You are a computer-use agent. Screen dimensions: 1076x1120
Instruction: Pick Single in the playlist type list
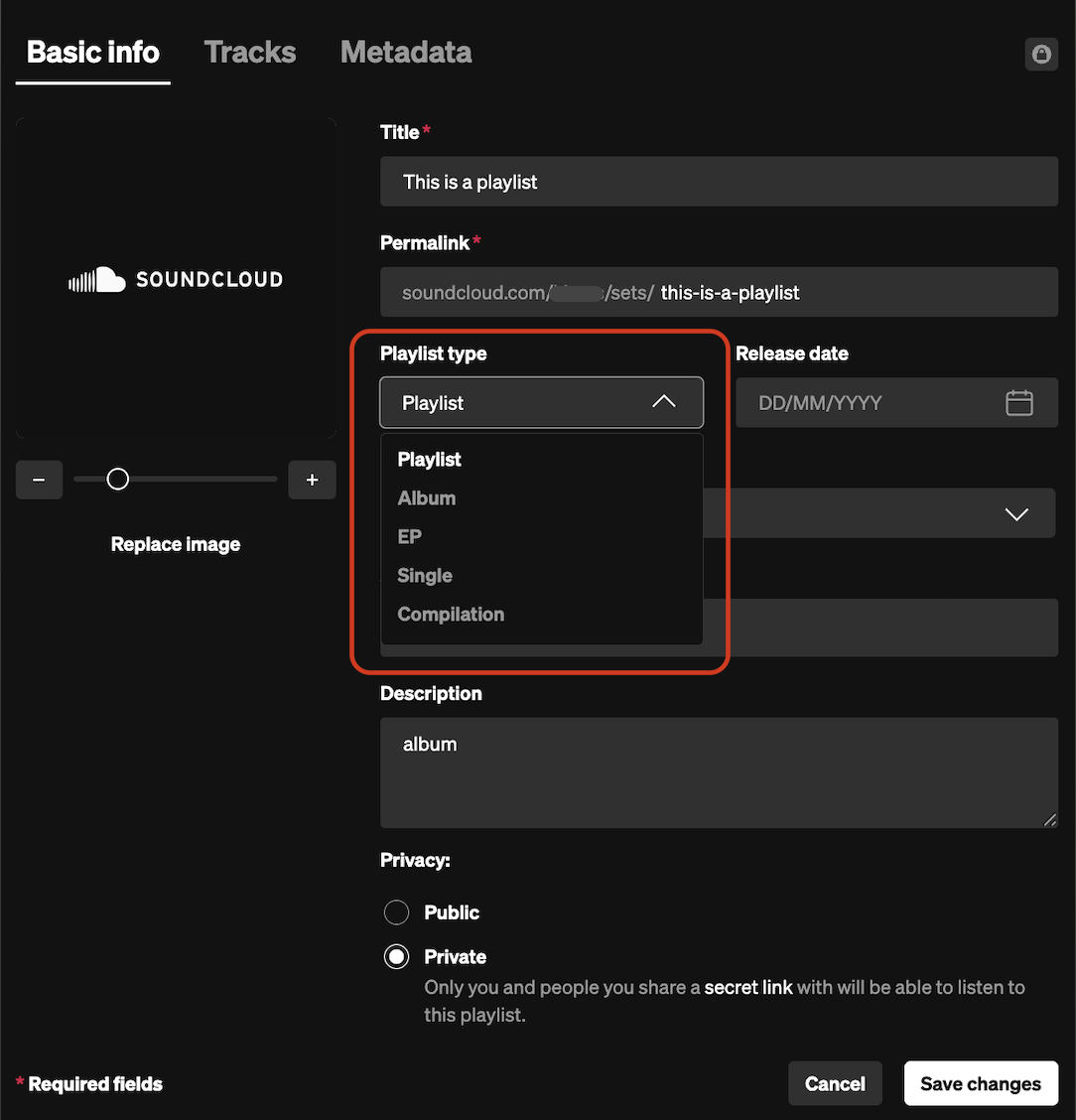tap(425, 576)
